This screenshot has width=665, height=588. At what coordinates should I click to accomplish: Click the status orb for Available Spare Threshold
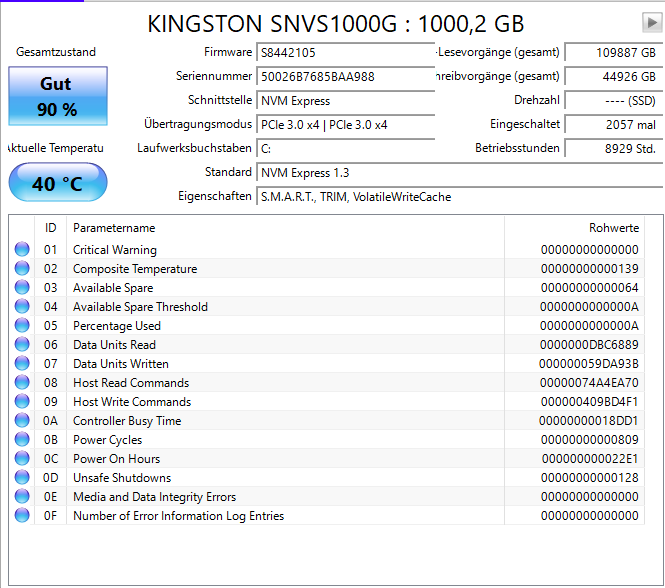pyautogui.click(x=22, y=306)
